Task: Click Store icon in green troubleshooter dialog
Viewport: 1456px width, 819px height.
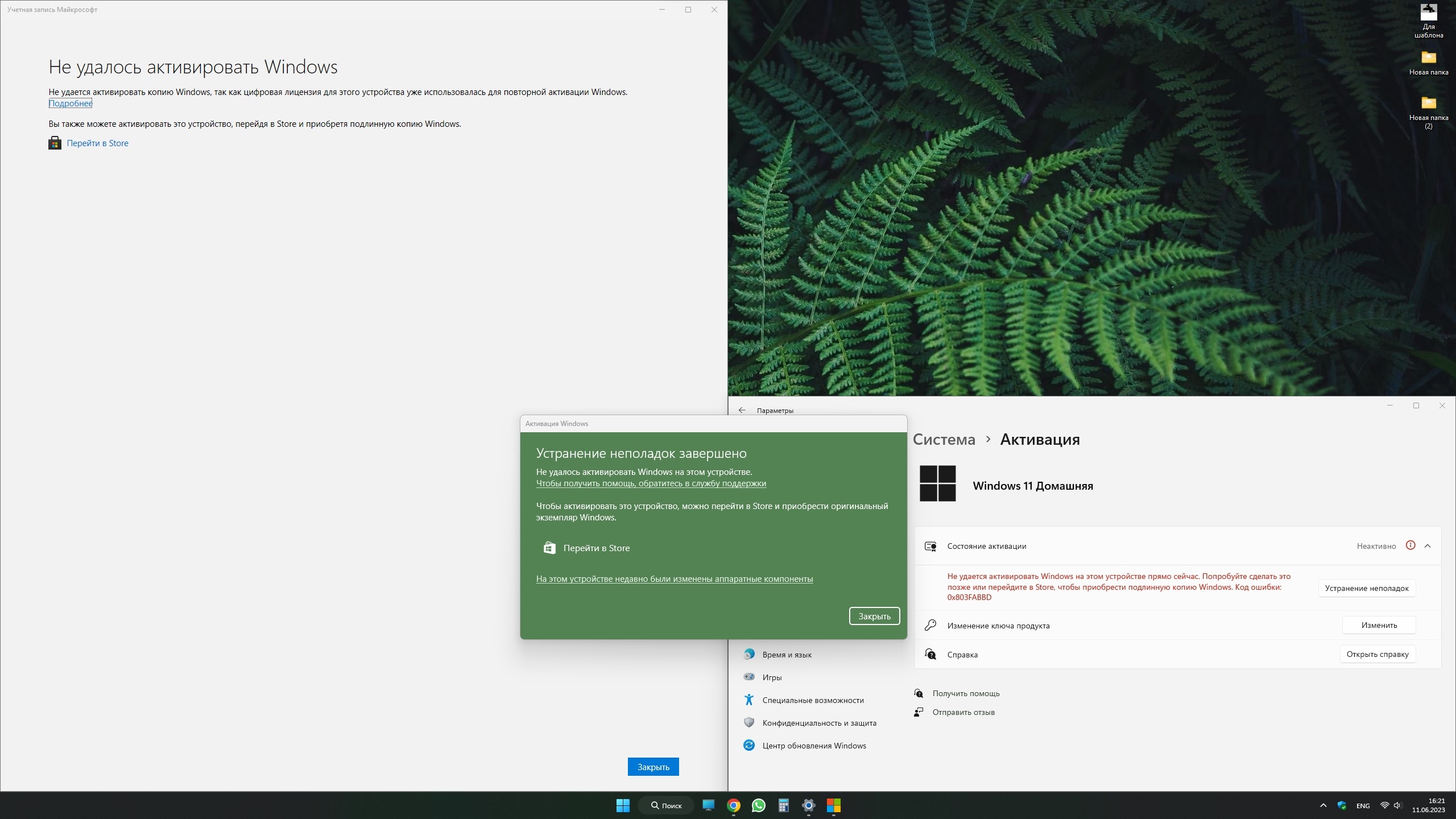Action: pyautogui.click(x=549, y=548)
